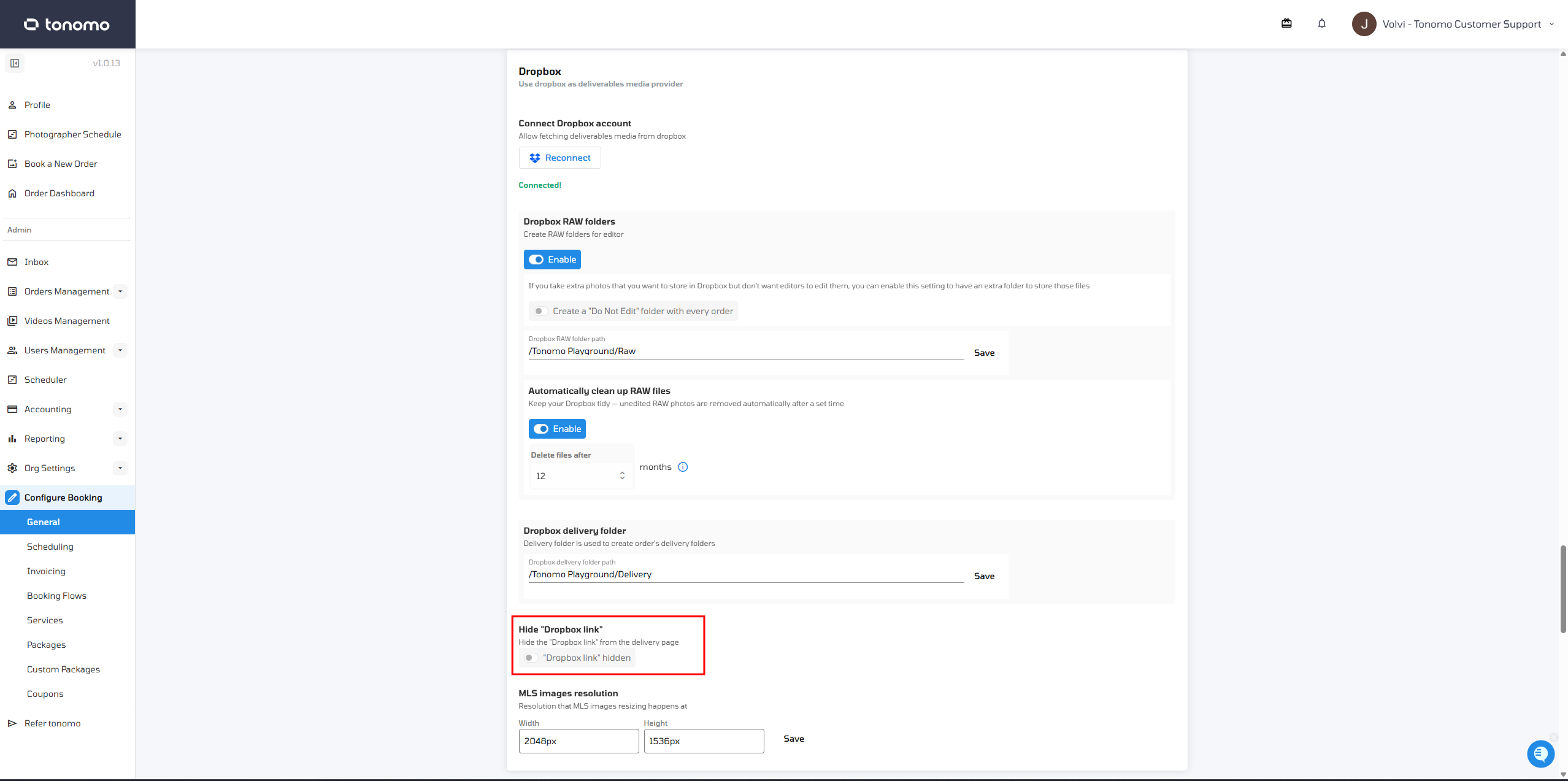Click scrollbar down arrow

[1563, 775]
